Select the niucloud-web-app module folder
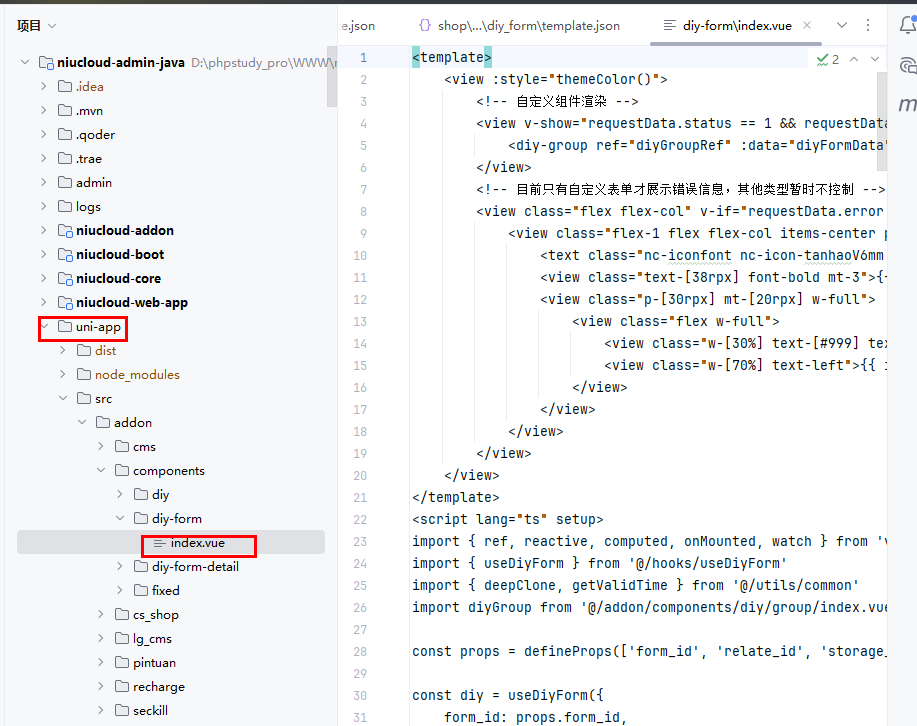The width and height of the screenshot is (917, 726). pos(131,303)
